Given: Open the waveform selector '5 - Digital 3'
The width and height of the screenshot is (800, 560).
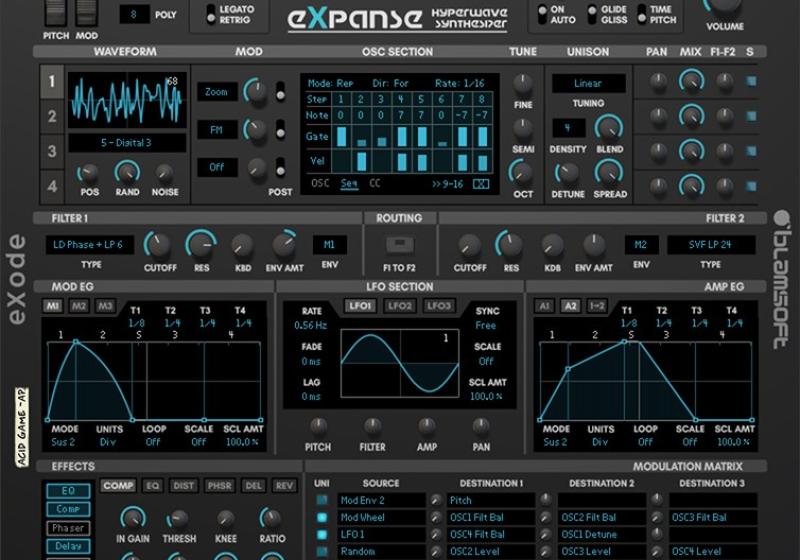Looking at the screenshot, I should [x=127, y=143].
